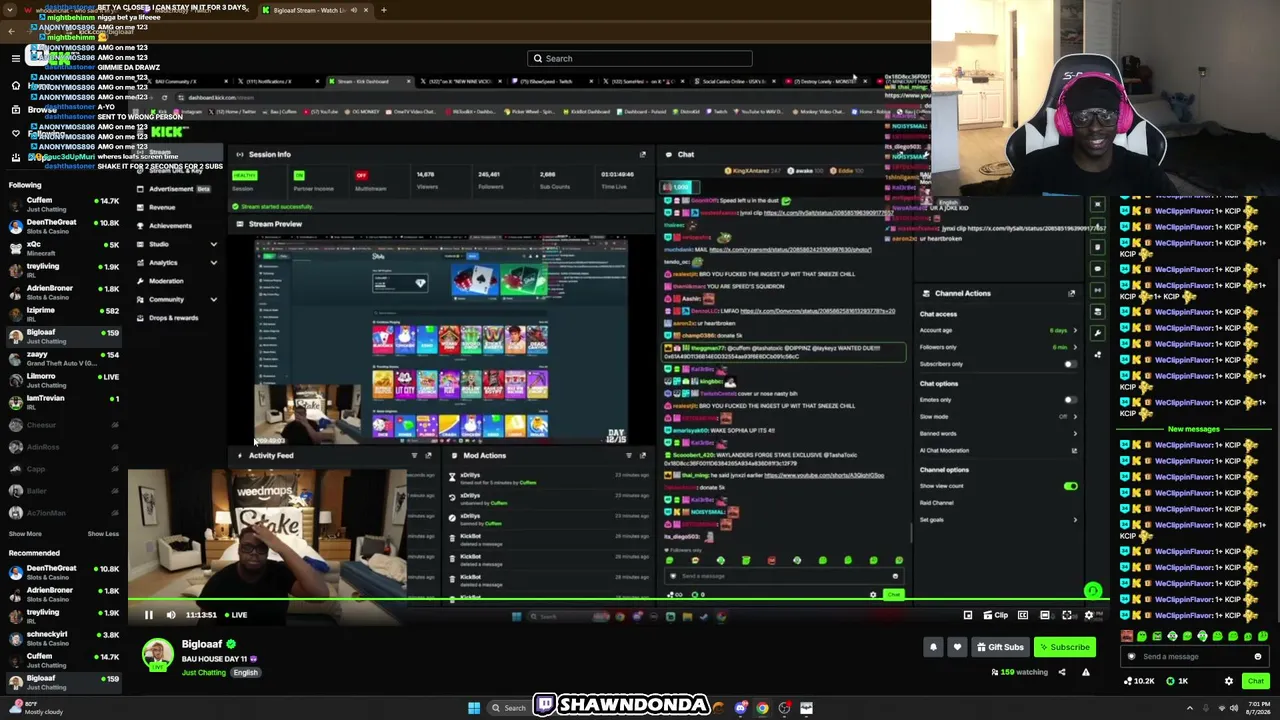Open the Windows Start menu
1280x720 pixels.
[474, 708]
